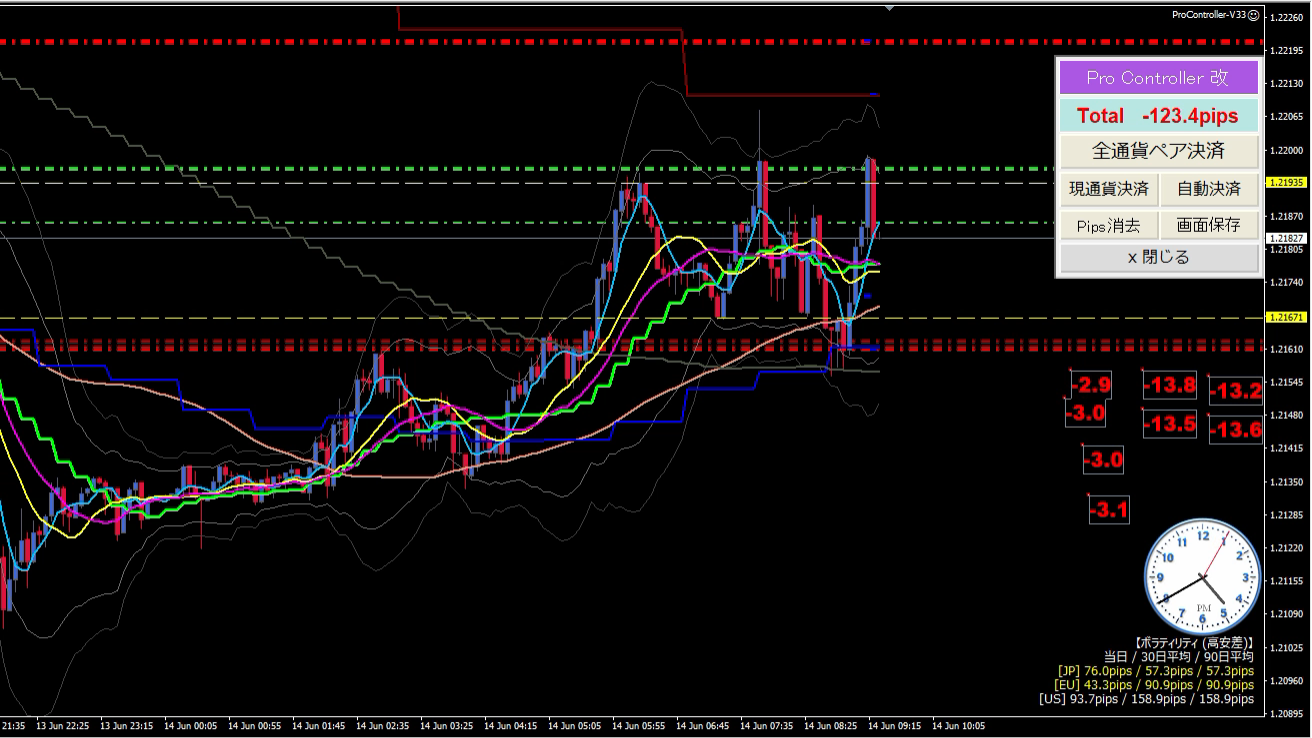The image size is (1312, 738).
Task: Click the 14 Jun 02:35 time label
Action: (x=384, y=726)
